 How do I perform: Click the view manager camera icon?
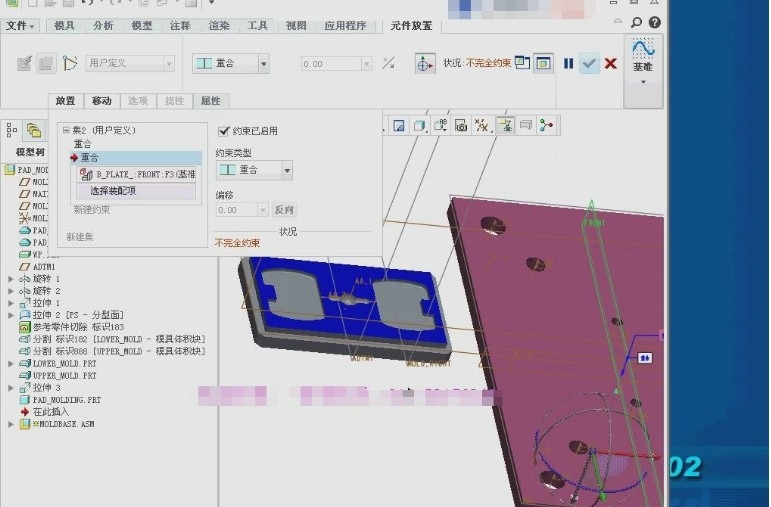point(461,126)
